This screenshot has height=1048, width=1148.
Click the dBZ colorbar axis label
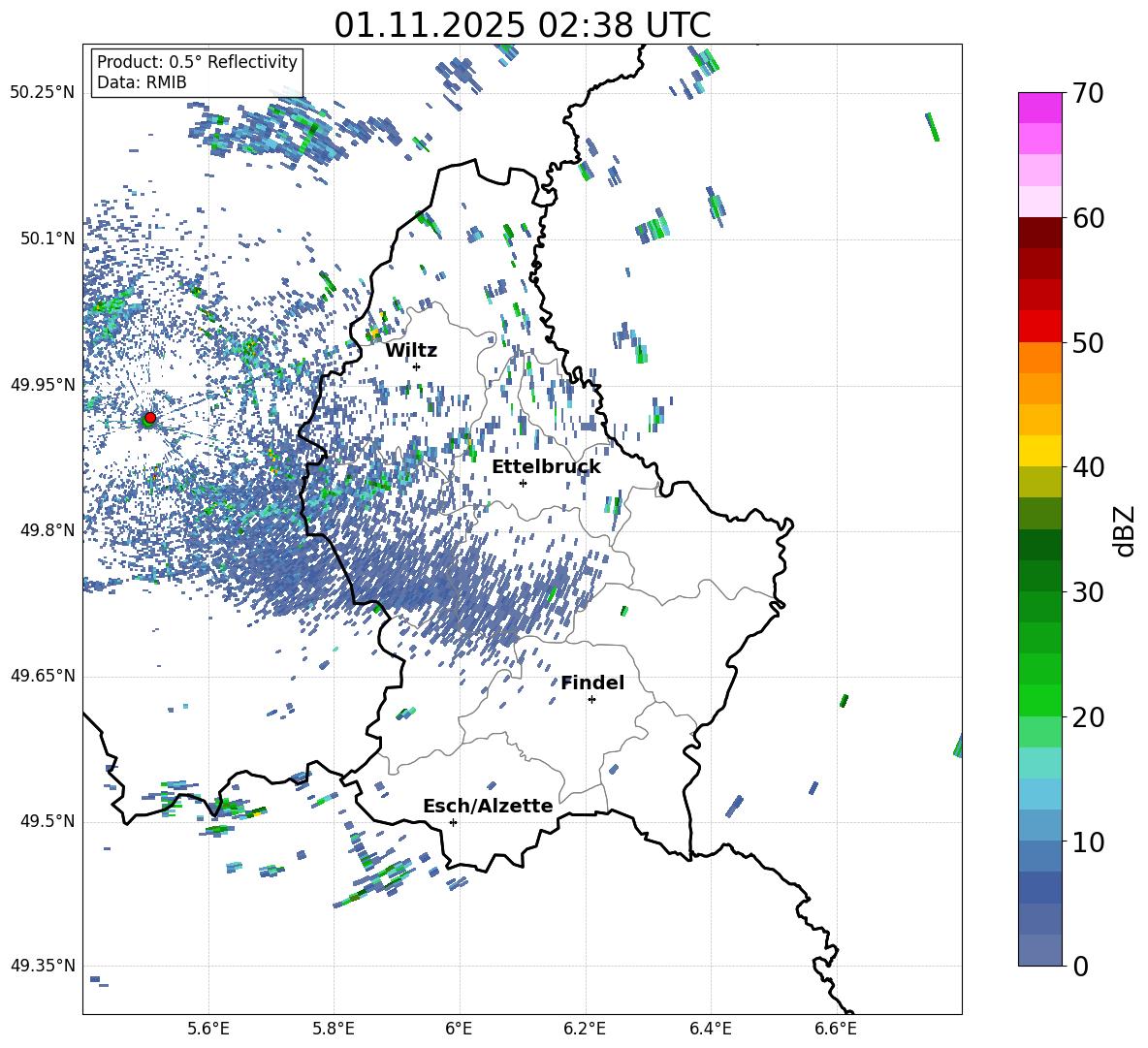point(1126,530)
